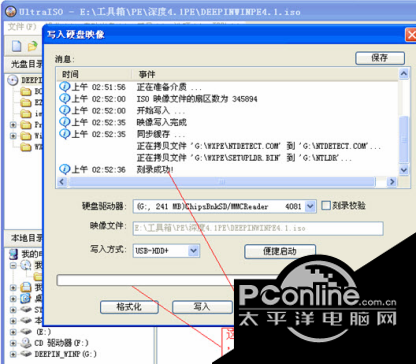416x364 pixels.
Task: Click the 保存 button
Action: [380, 58]
